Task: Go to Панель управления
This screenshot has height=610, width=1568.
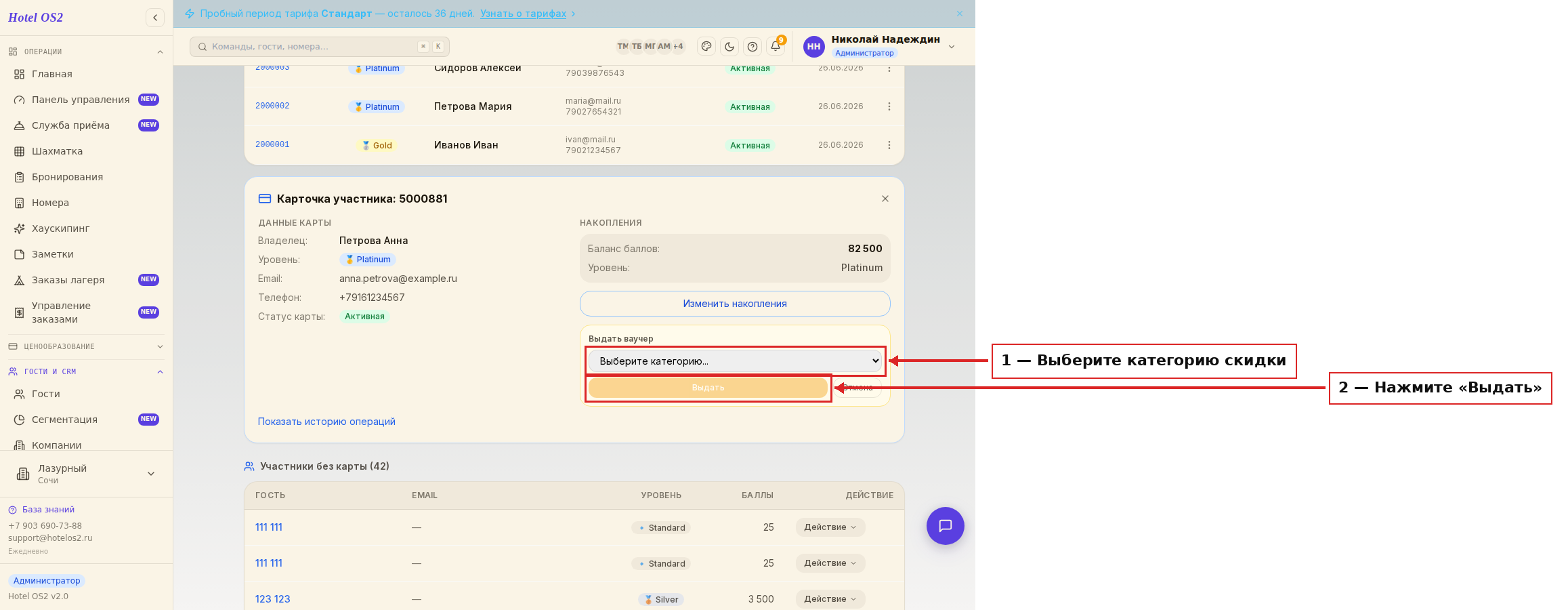Action: pos(86,100)
